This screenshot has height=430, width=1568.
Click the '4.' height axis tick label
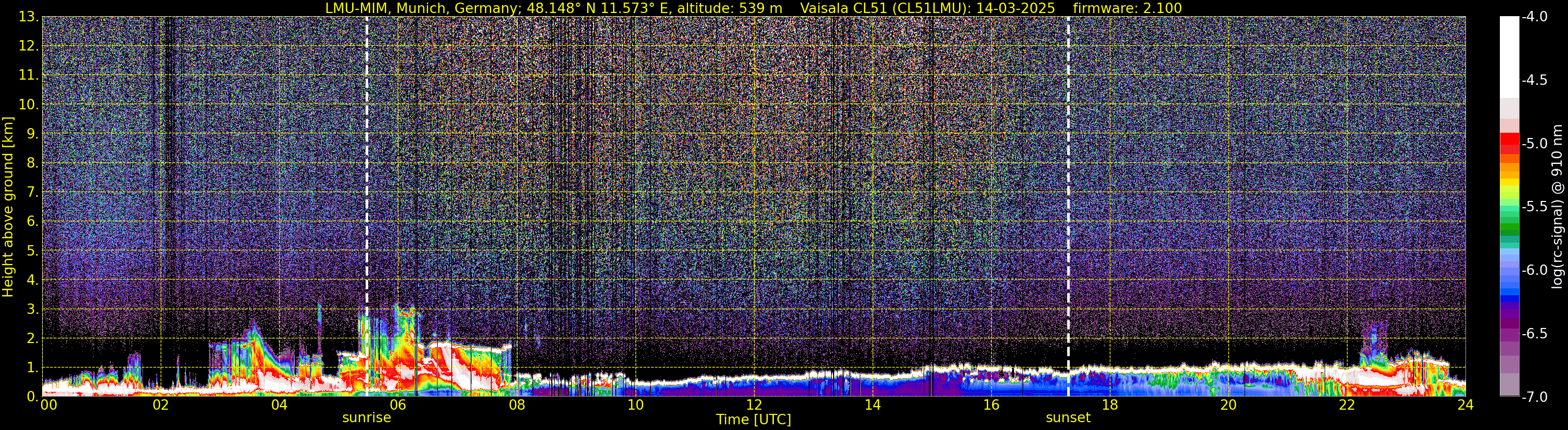[33, 280]
